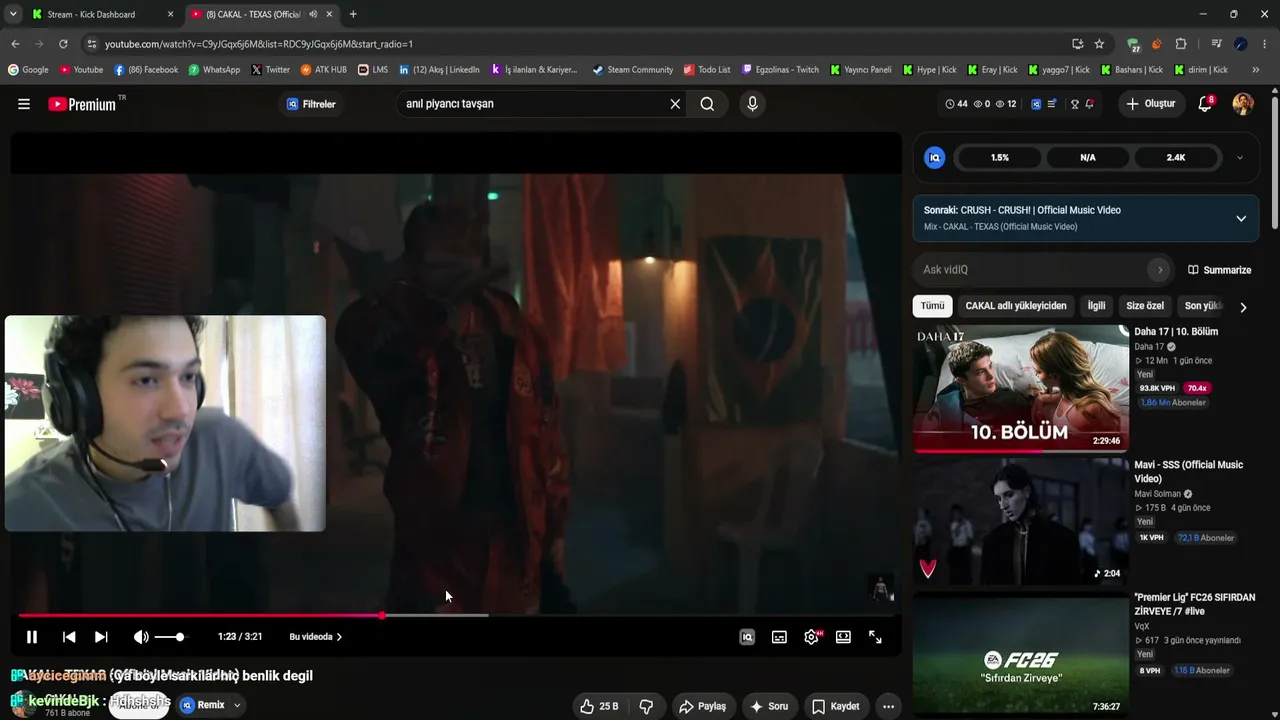Enter fullscreen mode
Viewport: 1280px width, 720px height.
(875, 637)
